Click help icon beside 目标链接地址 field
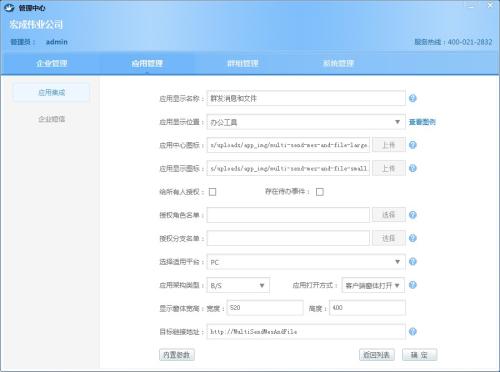The width and height of the screenshot is (500, 372). [x=413, y=332]
